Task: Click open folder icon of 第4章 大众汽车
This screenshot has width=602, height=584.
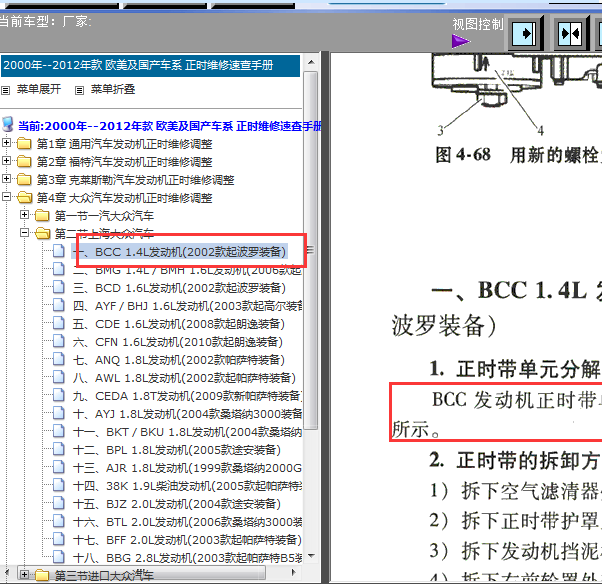Action: click(x=25, y=197)
